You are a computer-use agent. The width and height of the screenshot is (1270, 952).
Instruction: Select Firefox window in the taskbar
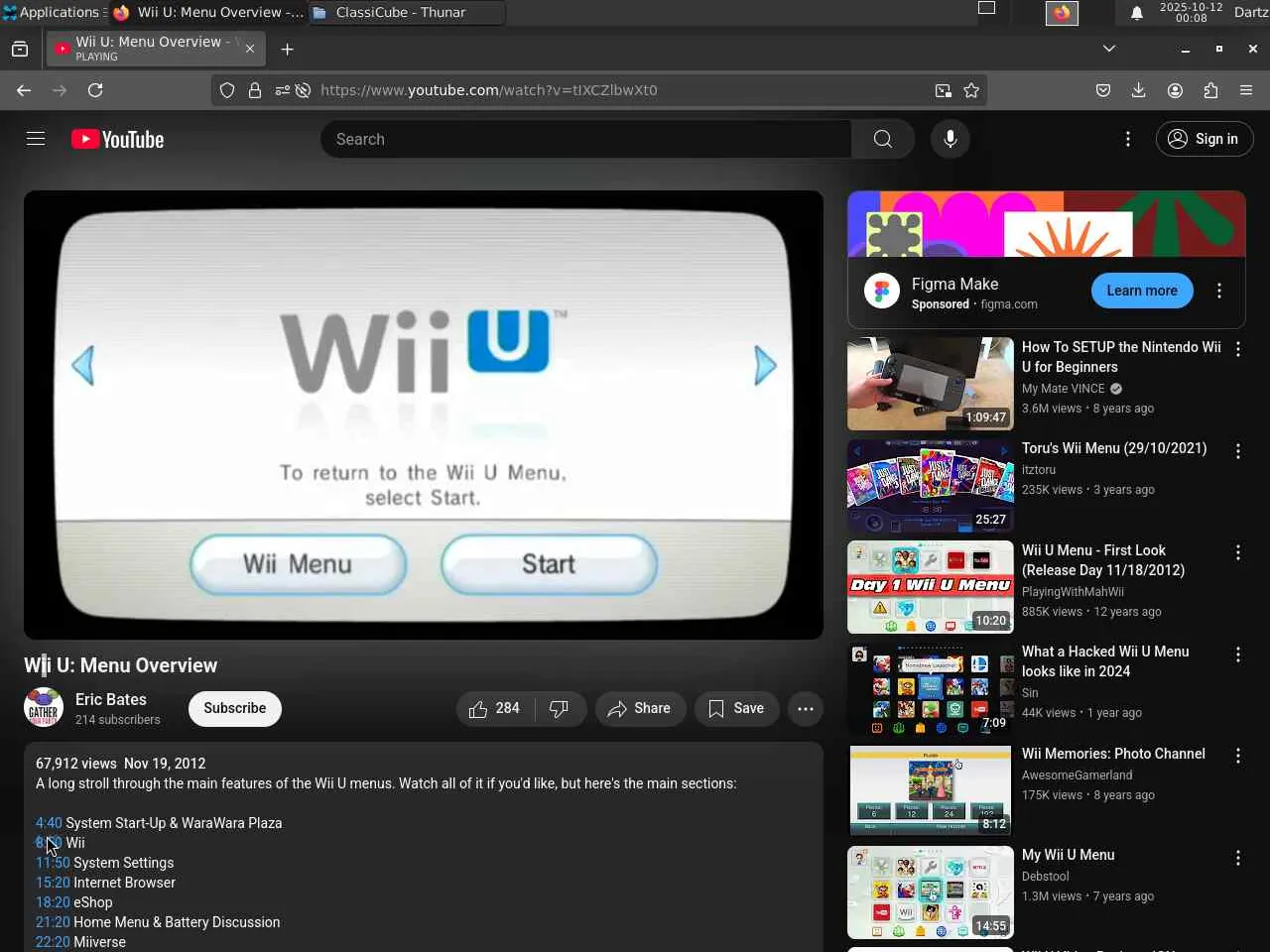[x=208, y=13]
